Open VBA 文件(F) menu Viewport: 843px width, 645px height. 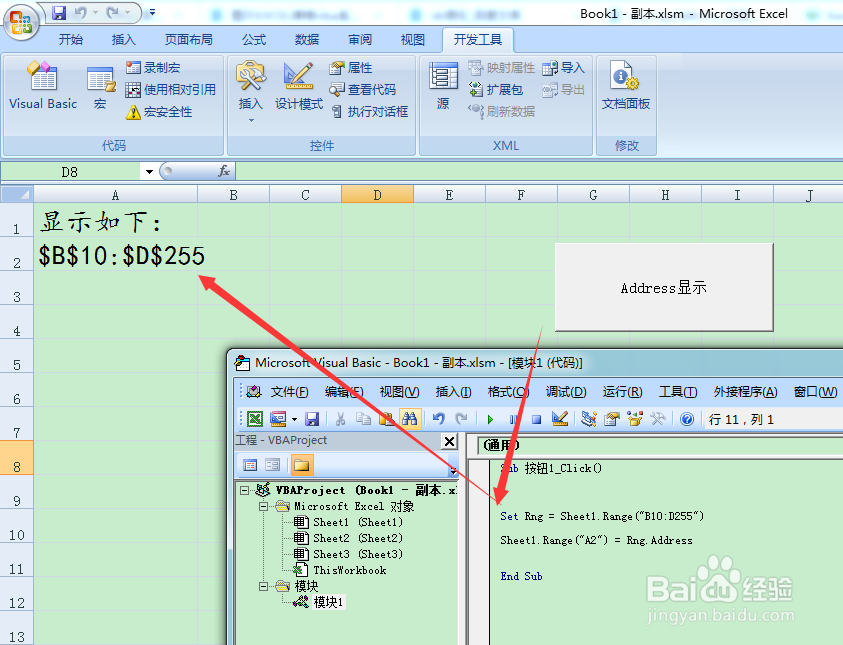pos(289,392)
